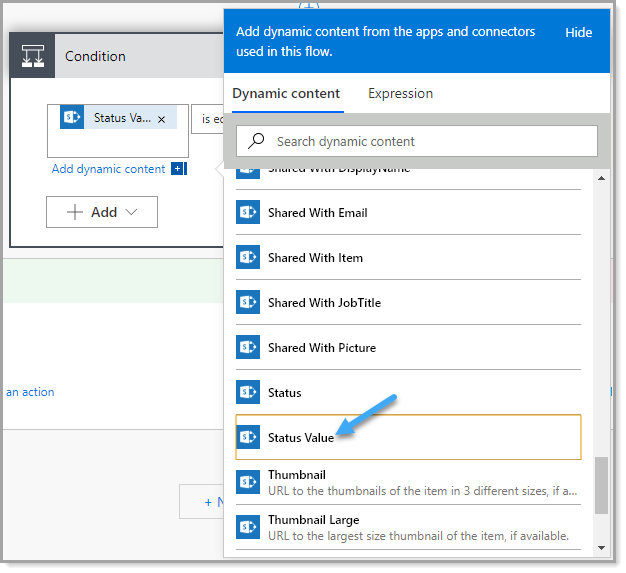Click SharePoint icon next to Shared With JobTitle

[248, 302]
